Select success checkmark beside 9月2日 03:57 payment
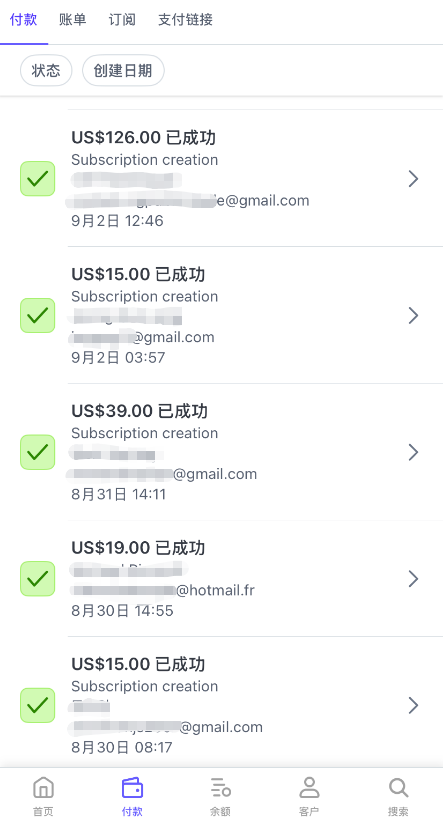The width and height of the screenshot is (443, 828). click(37, 315)
